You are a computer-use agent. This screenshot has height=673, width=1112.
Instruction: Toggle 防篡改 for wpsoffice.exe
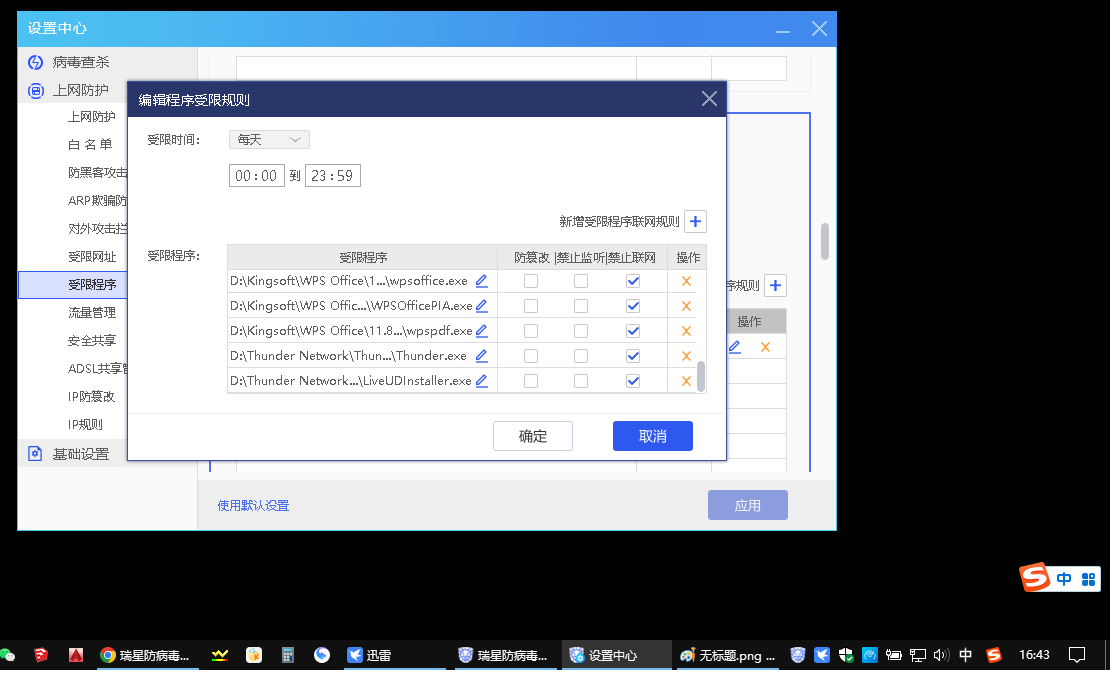(x=530, y=282)
